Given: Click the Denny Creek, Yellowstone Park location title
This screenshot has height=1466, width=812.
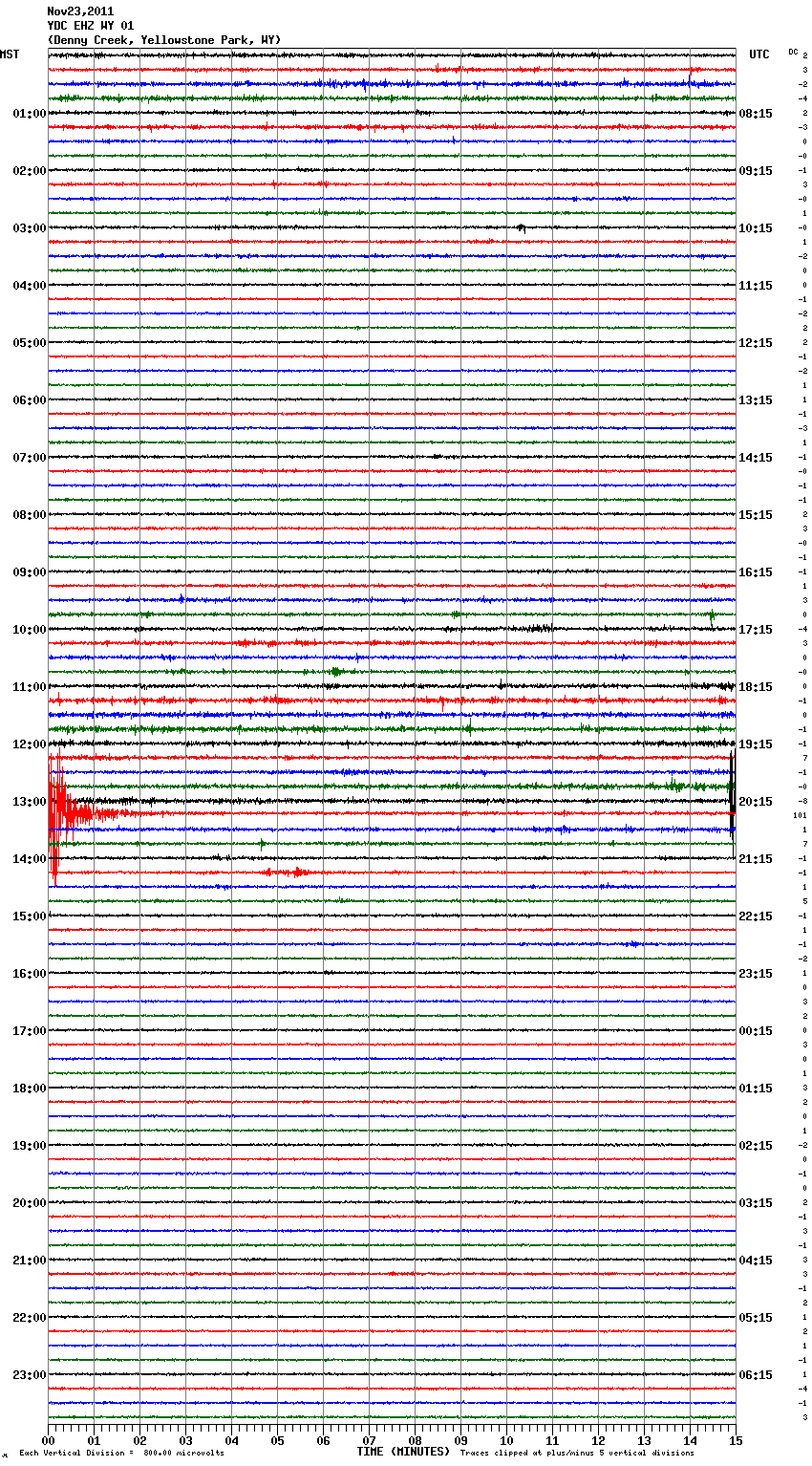Looking at the screenshot, I should (x=164, y=40).
